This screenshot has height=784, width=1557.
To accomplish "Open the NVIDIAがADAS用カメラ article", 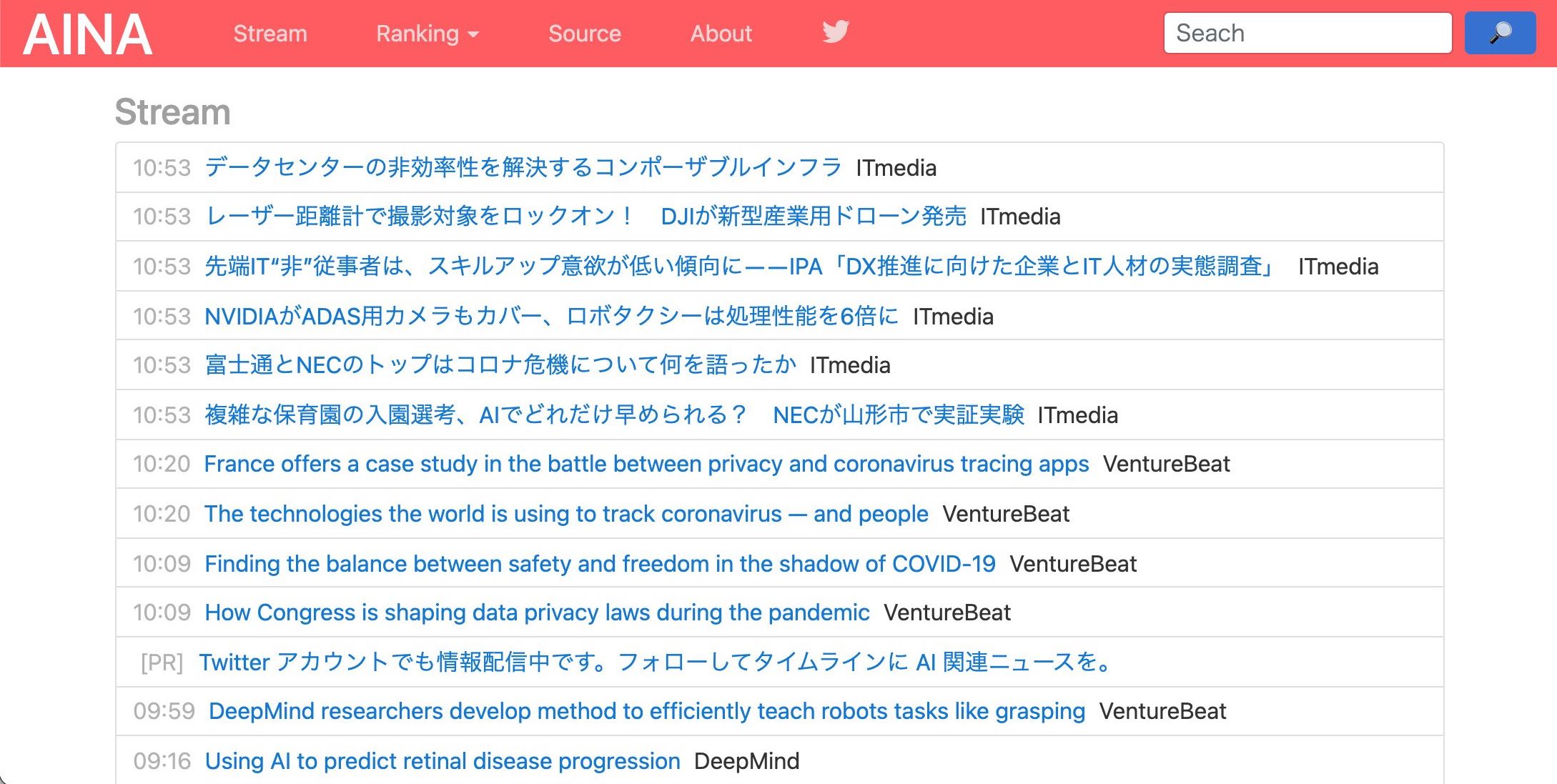I will click(551, 316).
